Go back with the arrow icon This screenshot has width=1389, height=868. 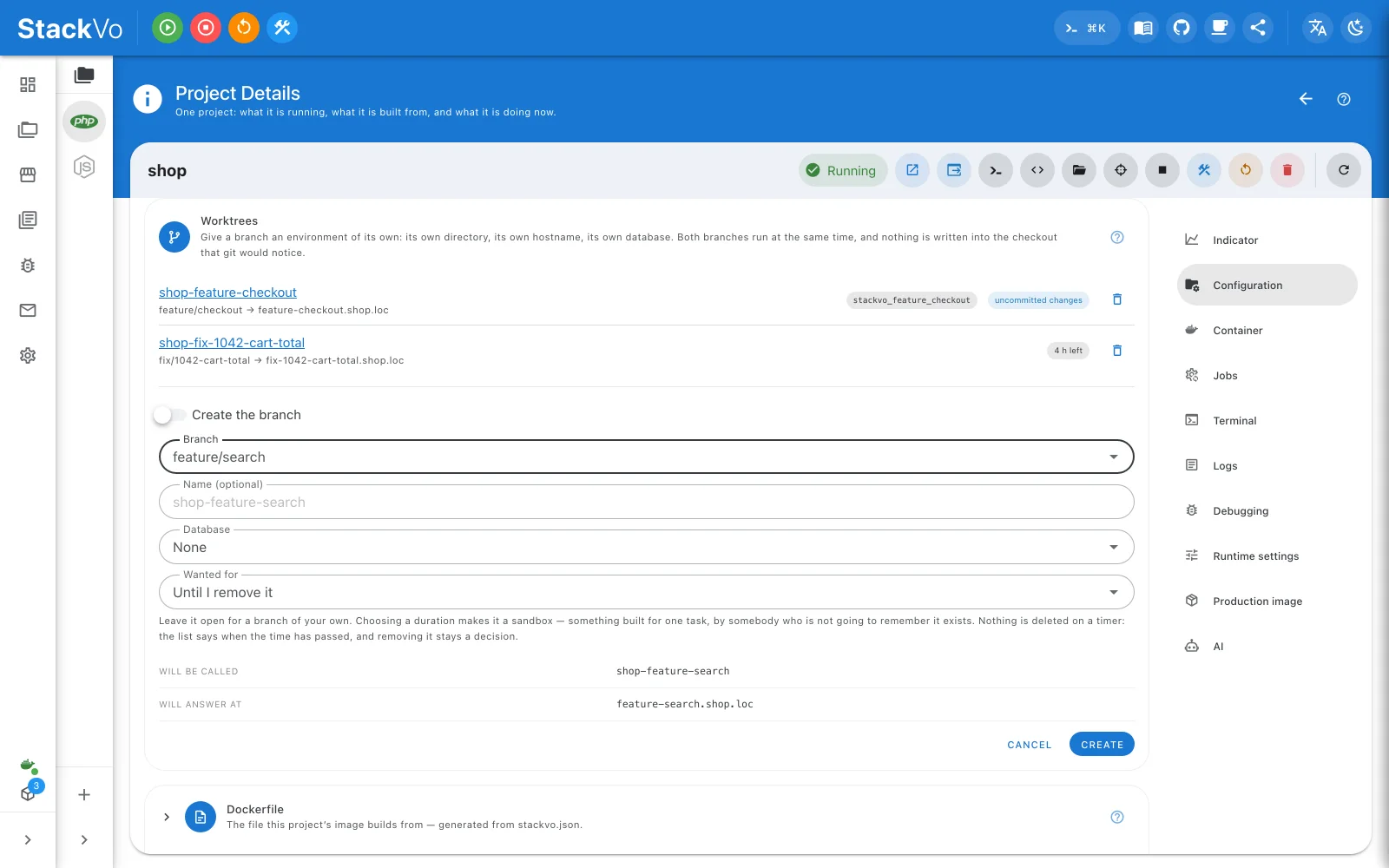tap(1306, 99)
